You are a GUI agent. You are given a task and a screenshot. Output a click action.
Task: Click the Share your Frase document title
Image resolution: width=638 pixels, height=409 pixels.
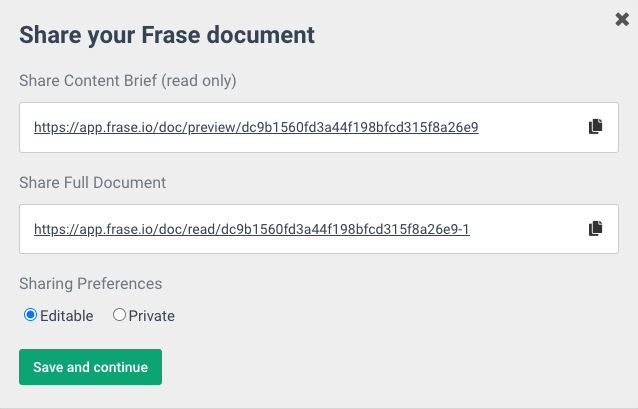[x=167, y=35]
